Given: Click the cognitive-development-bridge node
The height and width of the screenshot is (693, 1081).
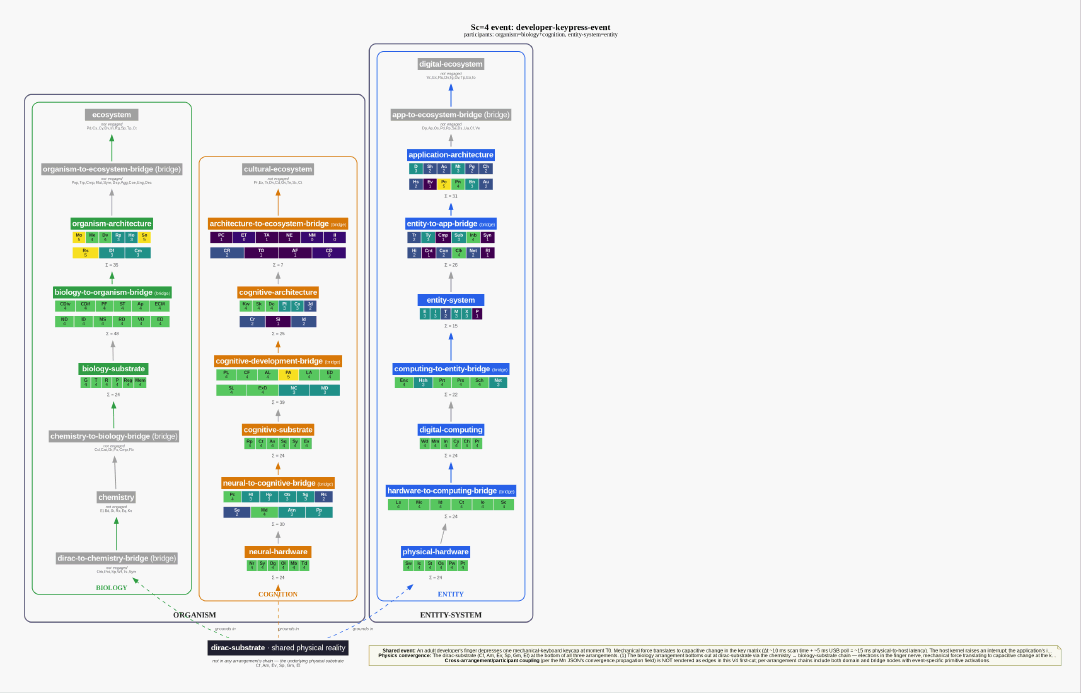Looking at the screenshot, I should click(x=278, y=361).
